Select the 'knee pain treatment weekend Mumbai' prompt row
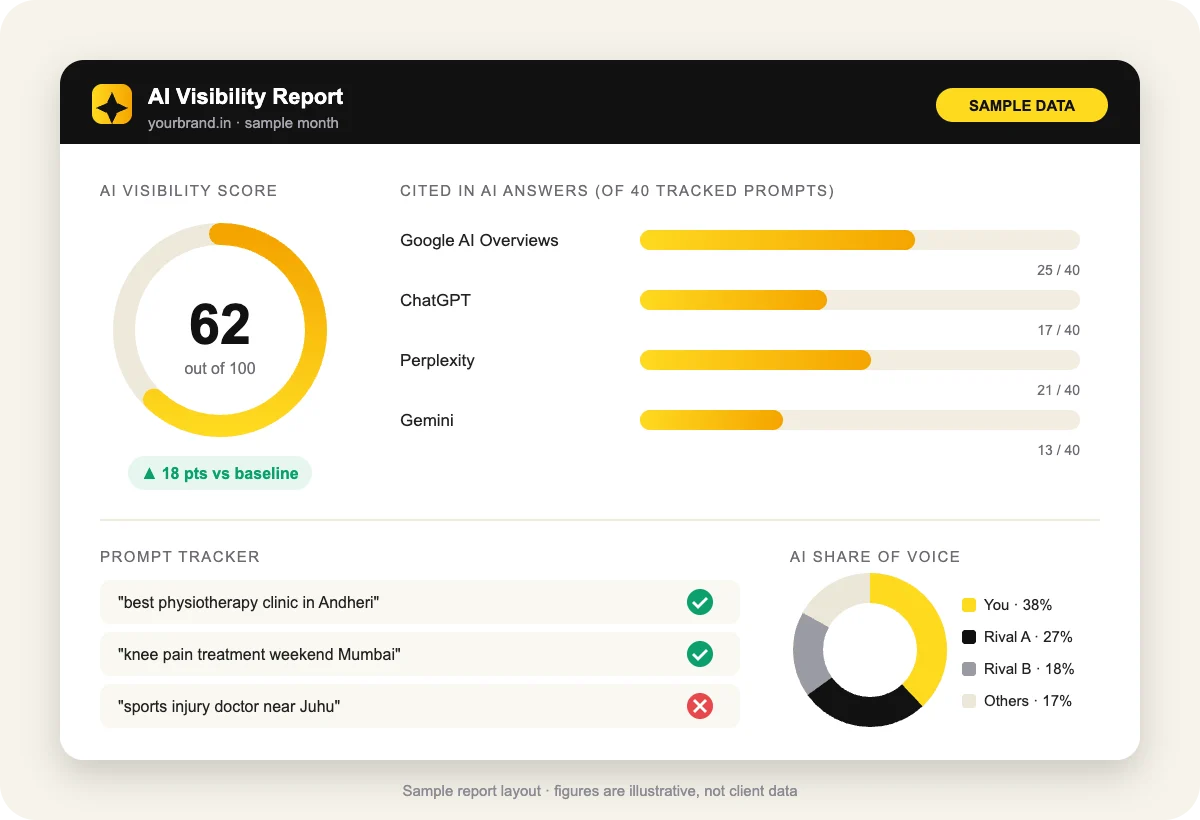Image resolution: width=1200 pixels, height=820 pixels. 420,654
